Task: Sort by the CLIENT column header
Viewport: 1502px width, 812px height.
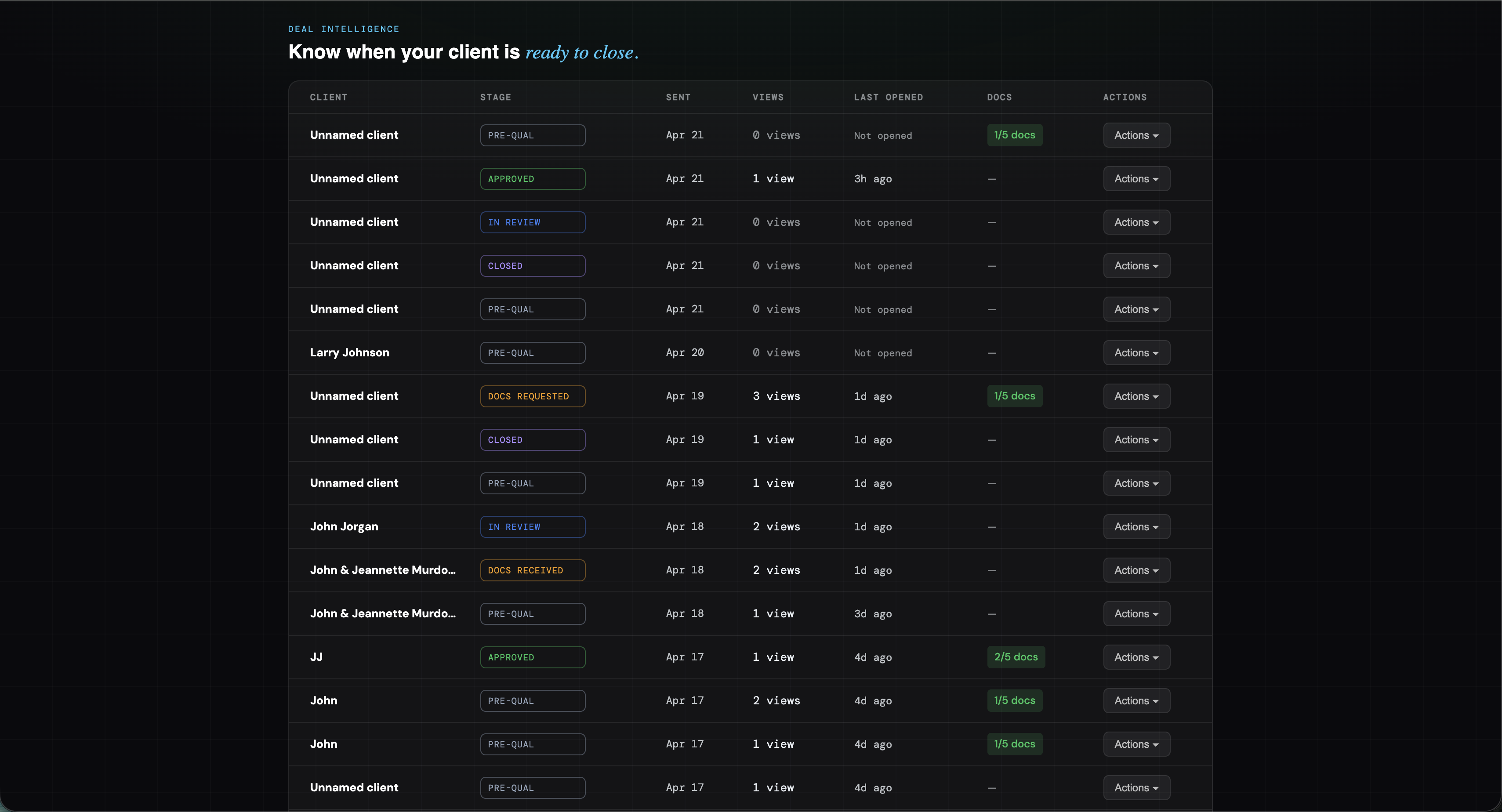Action: tap(328, 97)
